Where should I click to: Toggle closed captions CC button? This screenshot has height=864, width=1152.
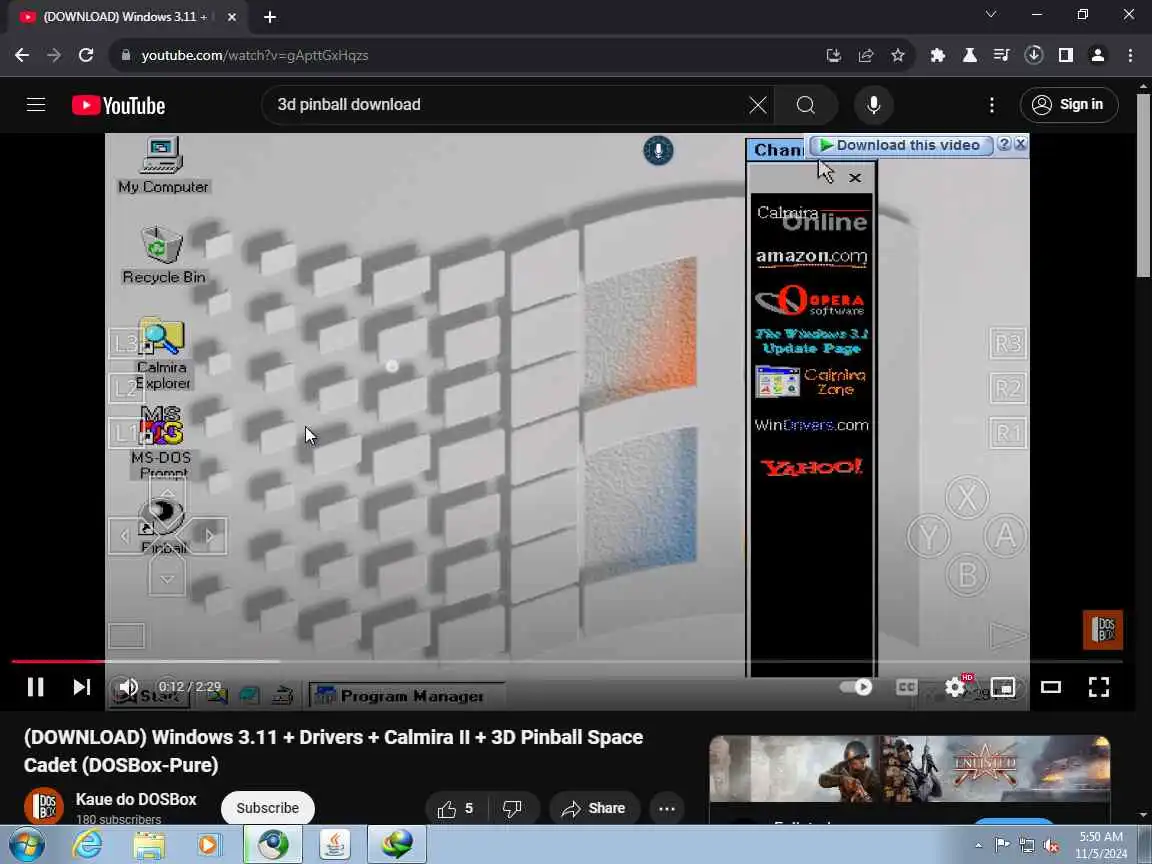point(907,687)
